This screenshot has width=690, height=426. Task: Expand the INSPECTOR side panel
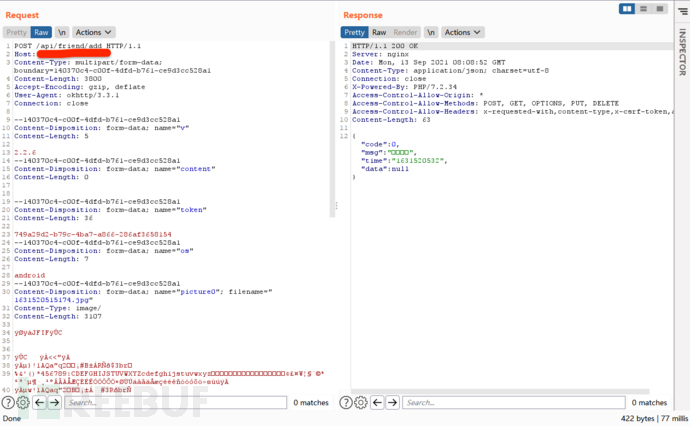(x=682, y=52)
